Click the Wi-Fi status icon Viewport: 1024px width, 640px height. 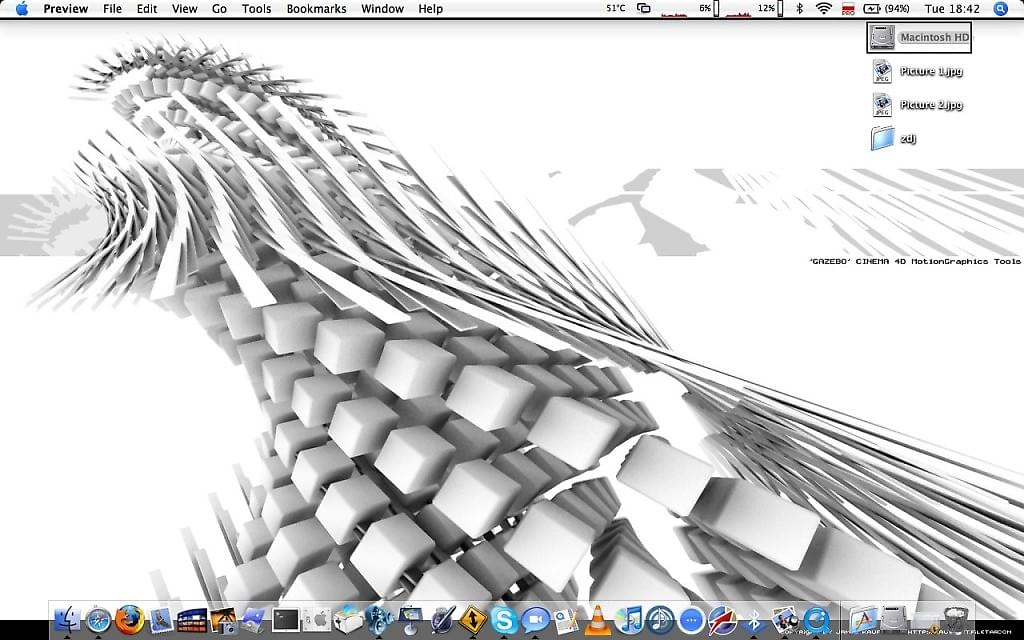[x=824, y=8]
